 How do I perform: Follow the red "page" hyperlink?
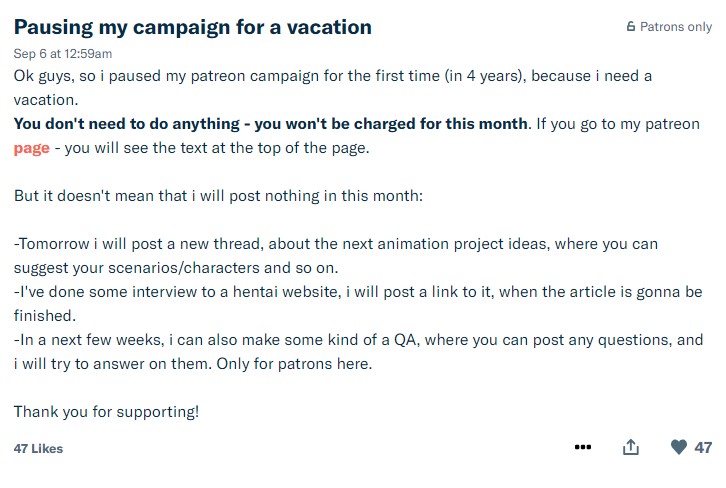31,148
